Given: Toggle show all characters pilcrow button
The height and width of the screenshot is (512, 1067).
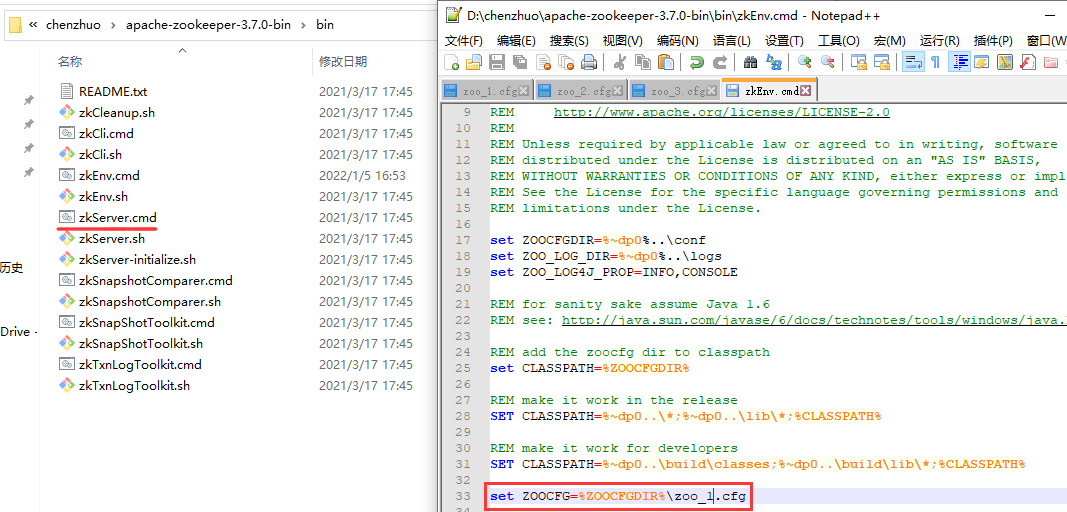Looking at the screenshot, I should (x=935, y=62).
